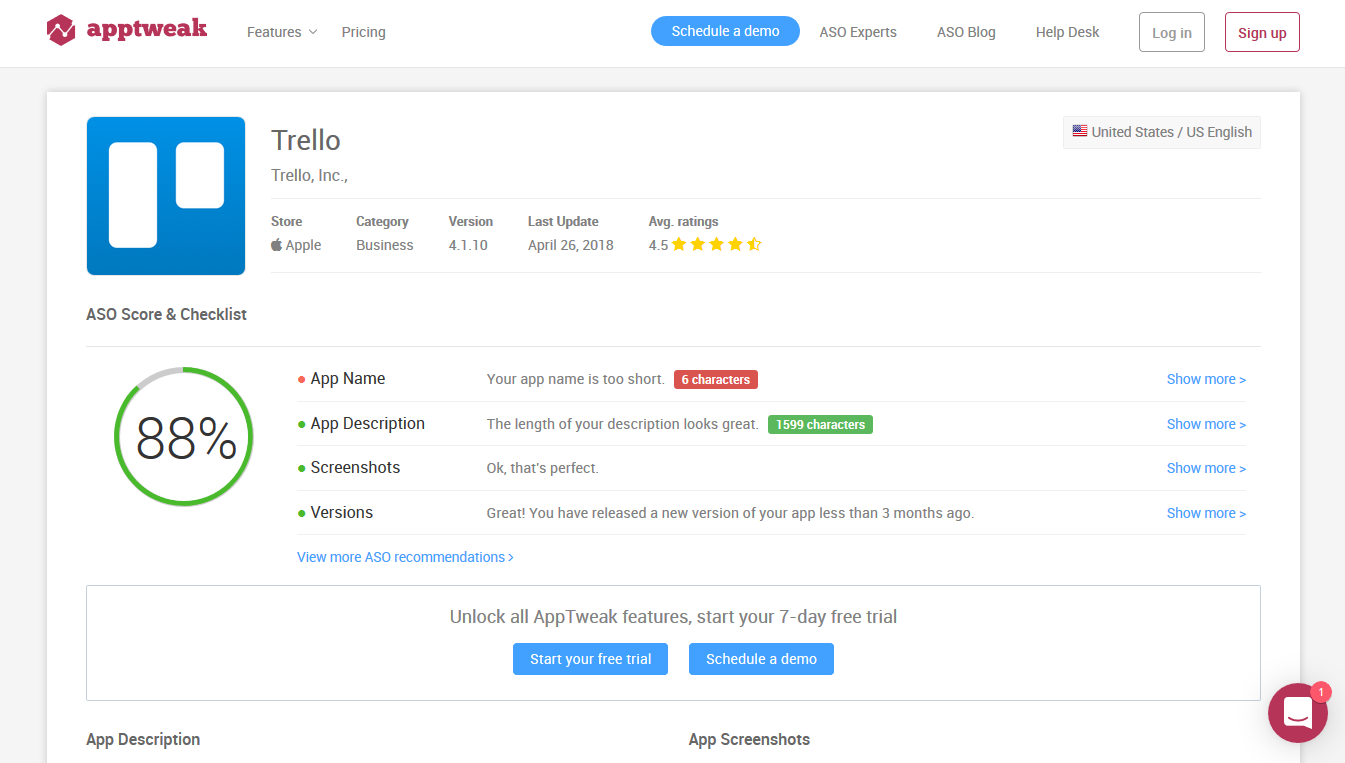Click the US flag icon
This screenshot has width=1345, height=763.
1079,130
